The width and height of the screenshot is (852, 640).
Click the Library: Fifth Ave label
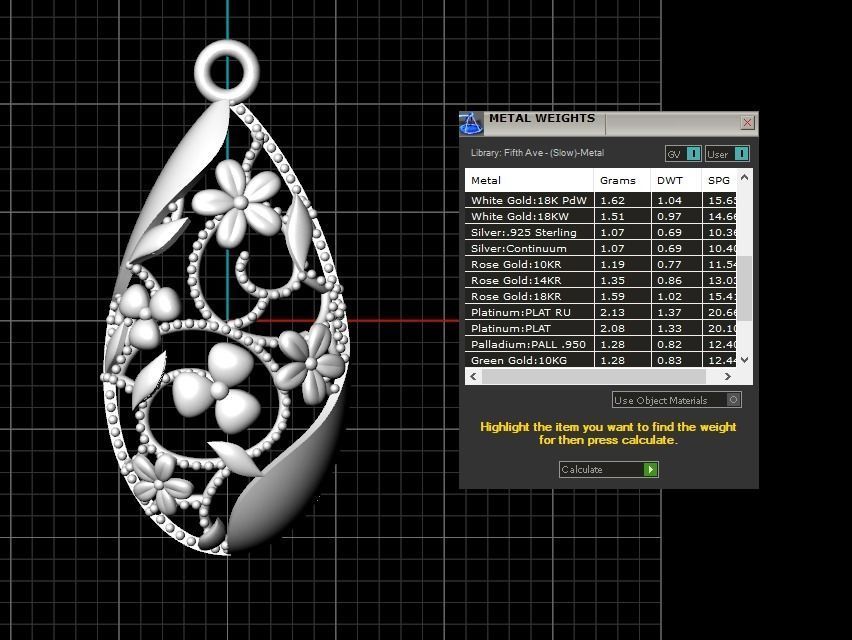click(537, 153)
